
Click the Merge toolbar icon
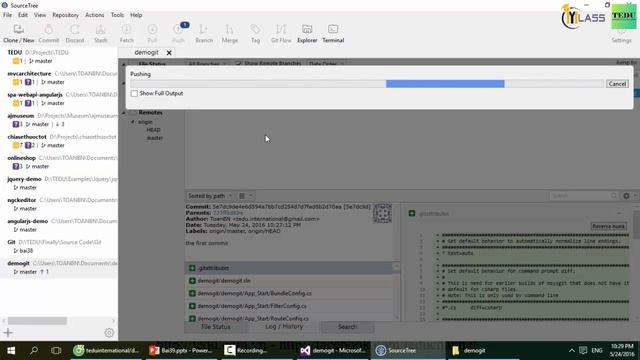point(229,33)
